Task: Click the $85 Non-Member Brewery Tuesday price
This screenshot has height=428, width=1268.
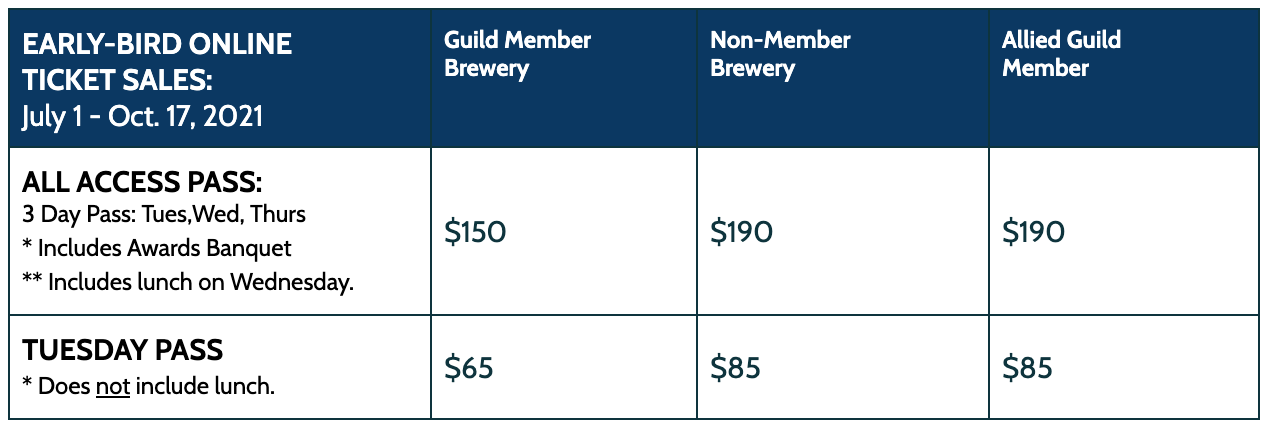Action: click(735, 368)
